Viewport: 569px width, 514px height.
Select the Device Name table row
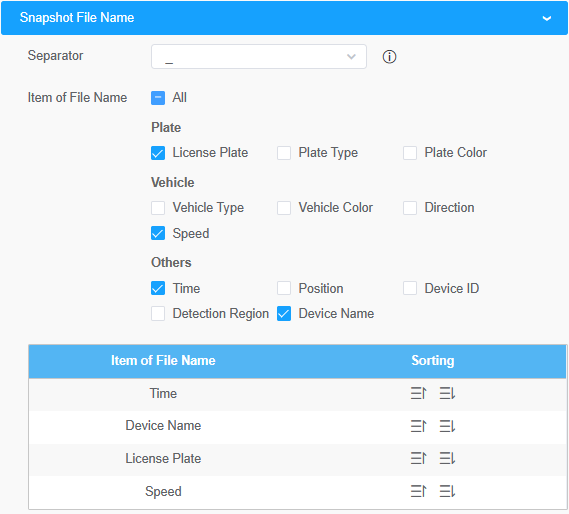(297, 426)
